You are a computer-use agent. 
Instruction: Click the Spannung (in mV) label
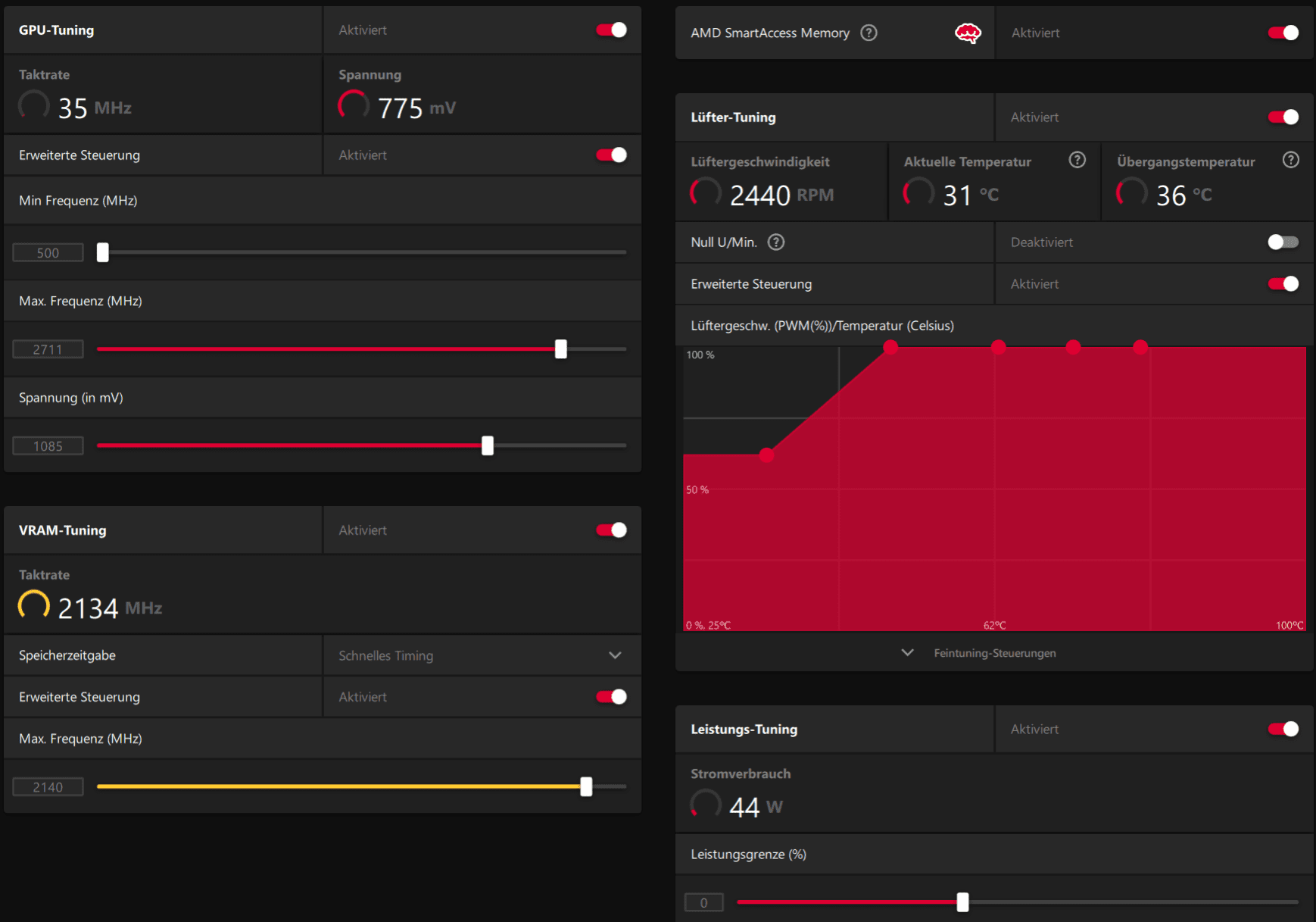point(71,398)
